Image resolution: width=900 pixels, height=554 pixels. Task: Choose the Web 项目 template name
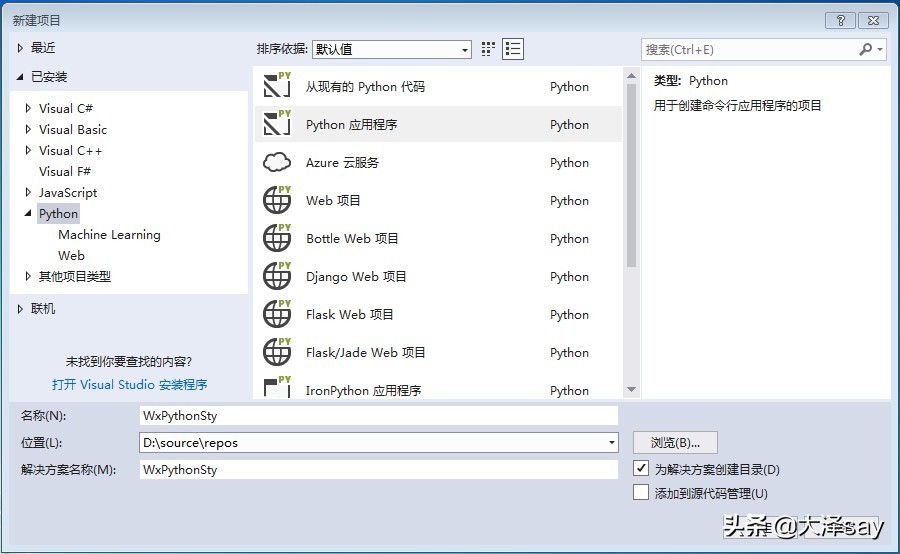333,200
